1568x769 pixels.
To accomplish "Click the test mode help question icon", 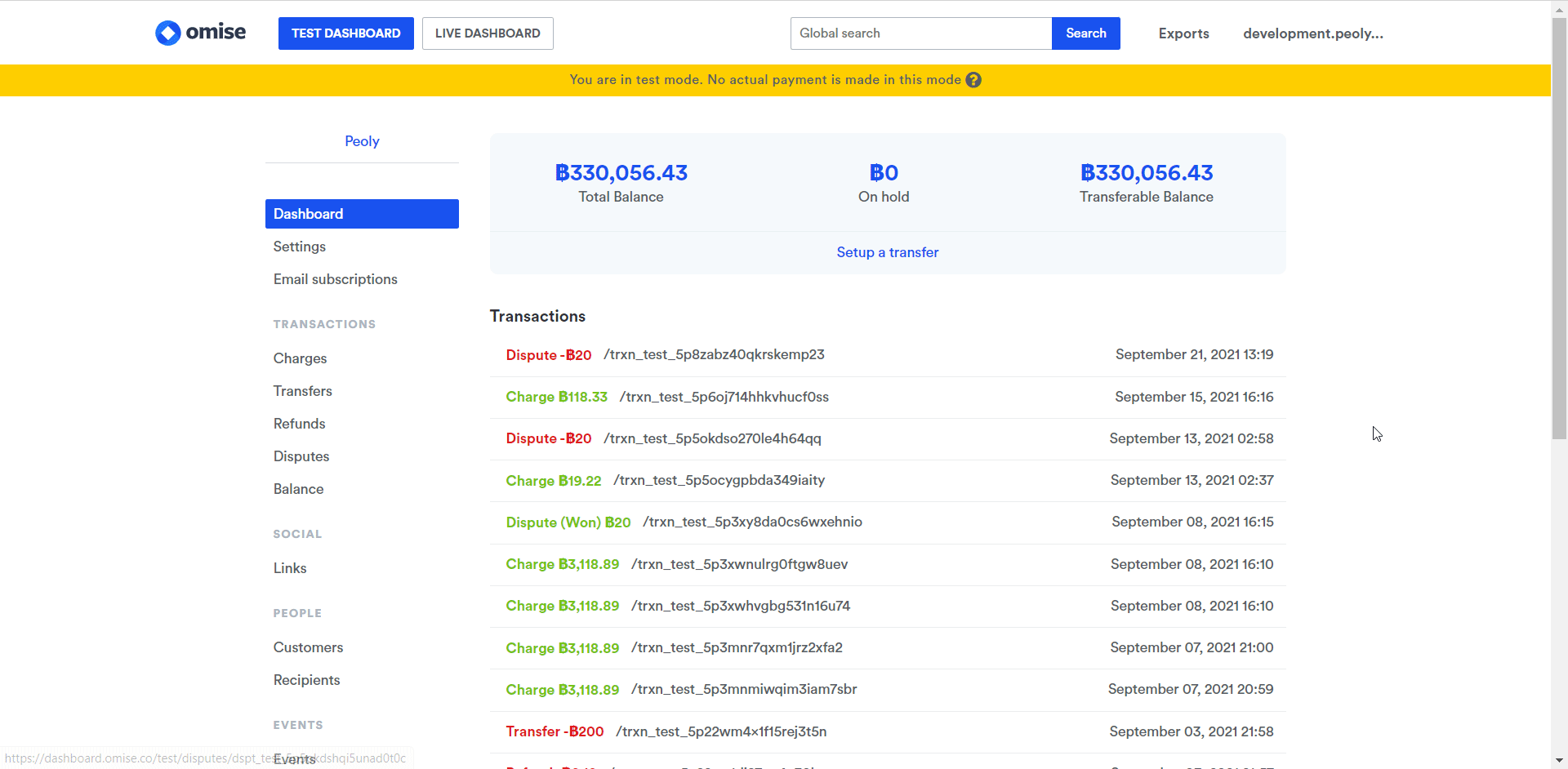I will point(973,80).
